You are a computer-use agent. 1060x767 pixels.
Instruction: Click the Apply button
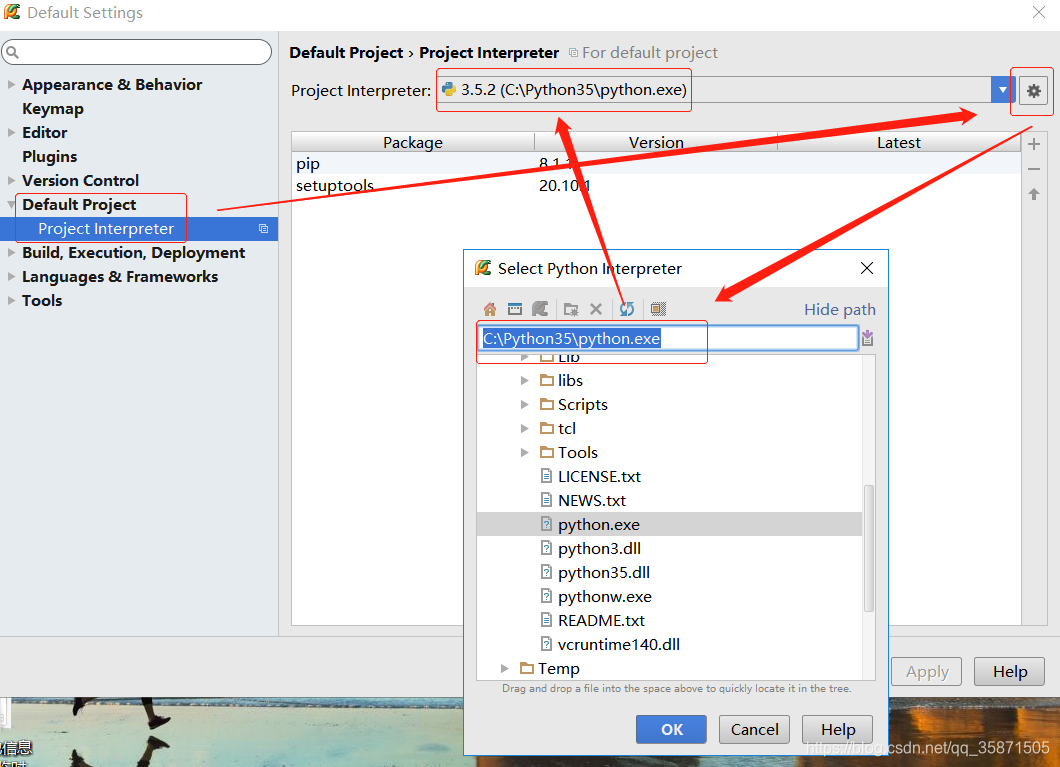926,671
